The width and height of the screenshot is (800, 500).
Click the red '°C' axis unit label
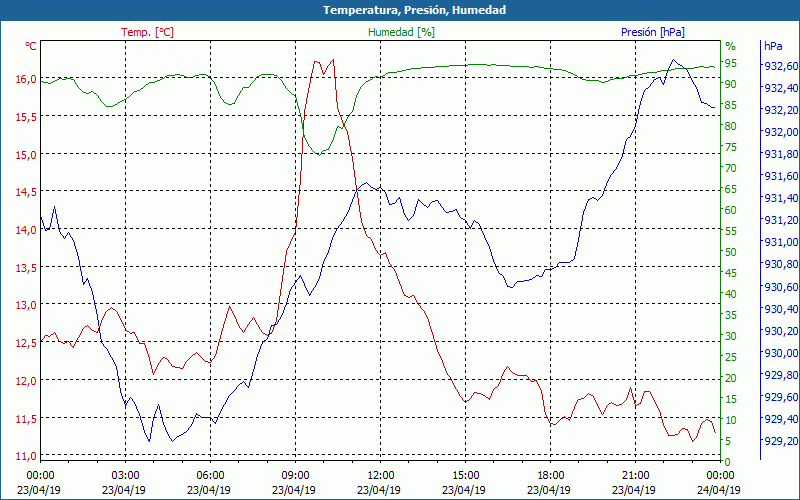pyautogui.click(x=31, y=46)
